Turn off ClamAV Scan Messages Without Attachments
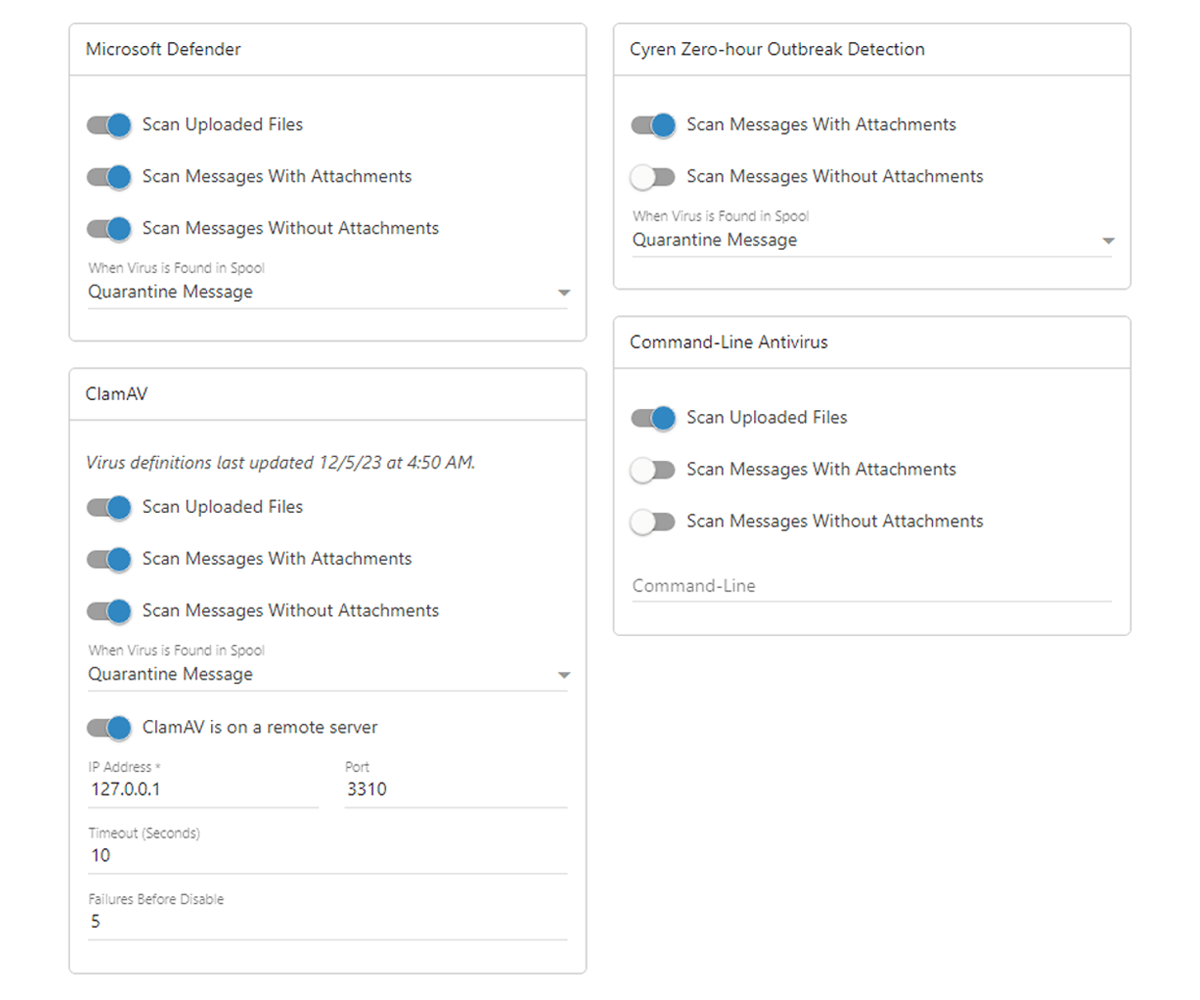The height and width of the screenshot is (1000, 1200). [109, 611]
